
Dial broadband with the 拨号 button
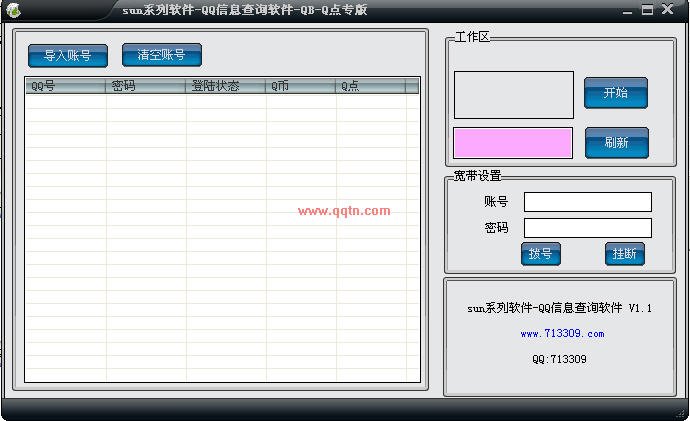(541, 254)
